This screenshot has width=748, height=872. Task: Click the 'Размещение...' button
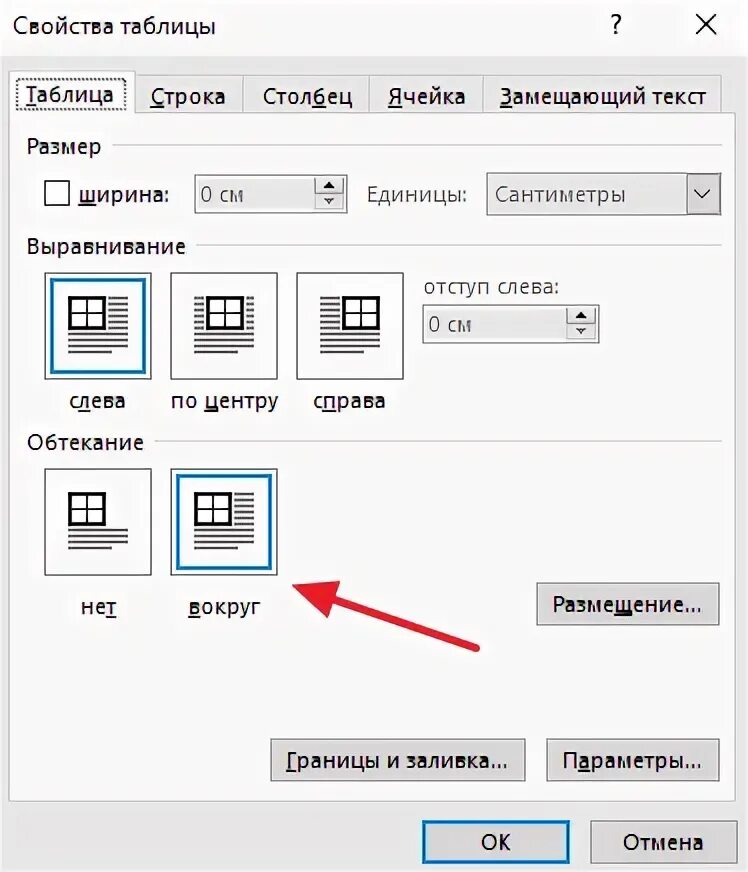628,604
